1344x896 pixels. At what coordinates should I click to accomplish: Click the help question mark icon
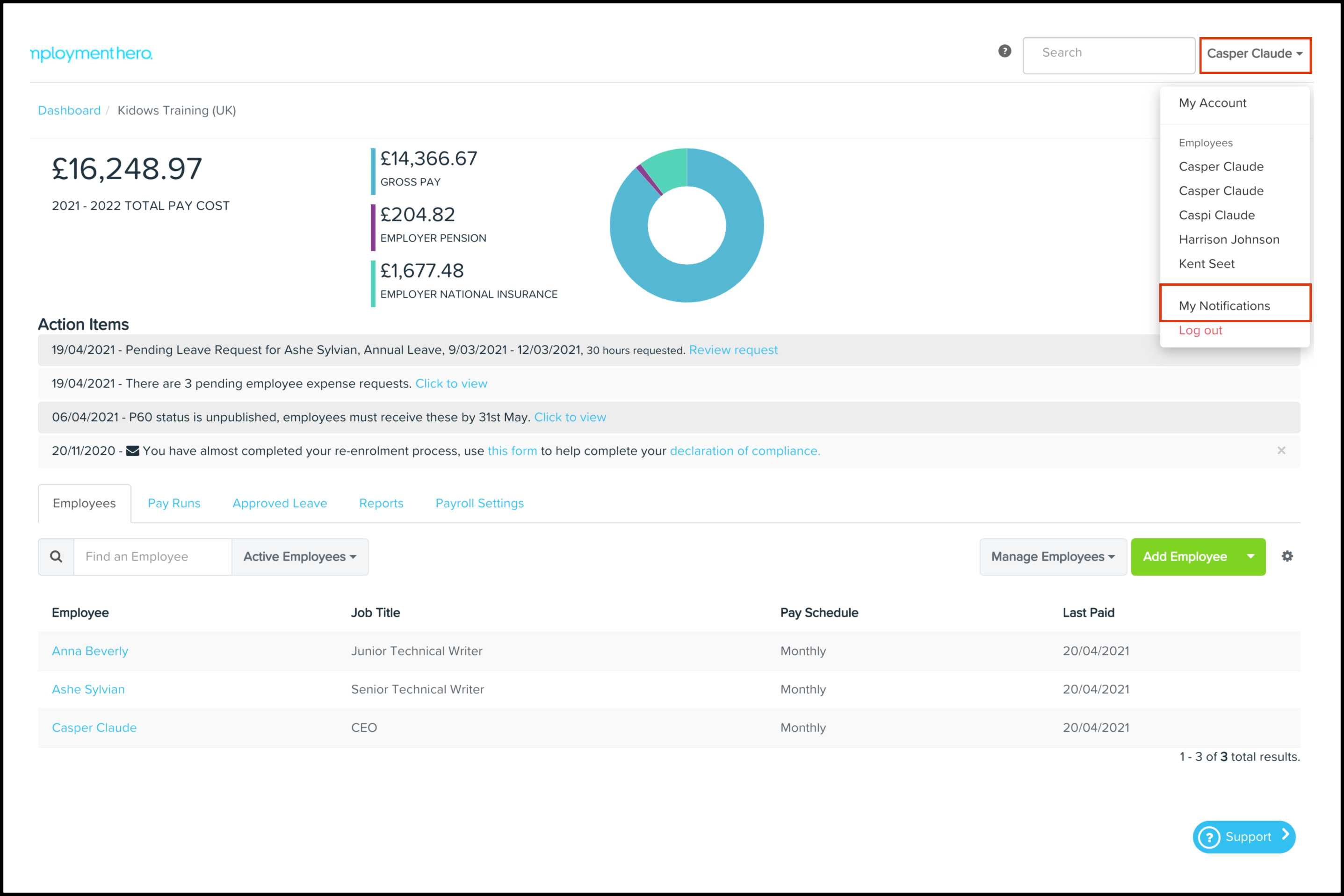1004,51
